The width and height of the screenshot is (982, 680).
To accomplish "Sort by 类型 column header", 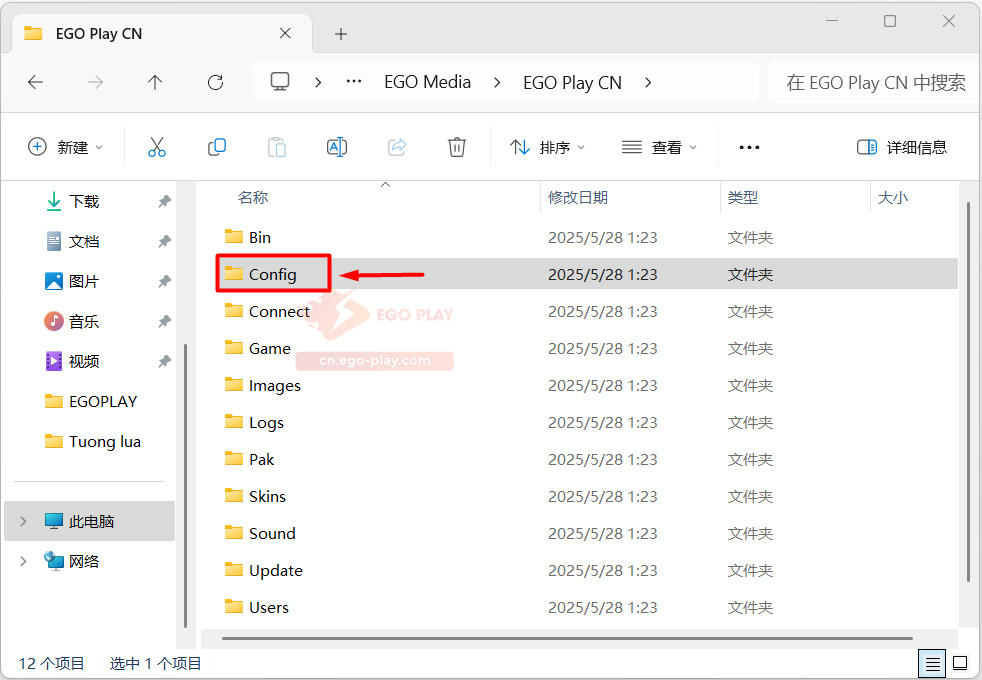I will tap(743, 198).
